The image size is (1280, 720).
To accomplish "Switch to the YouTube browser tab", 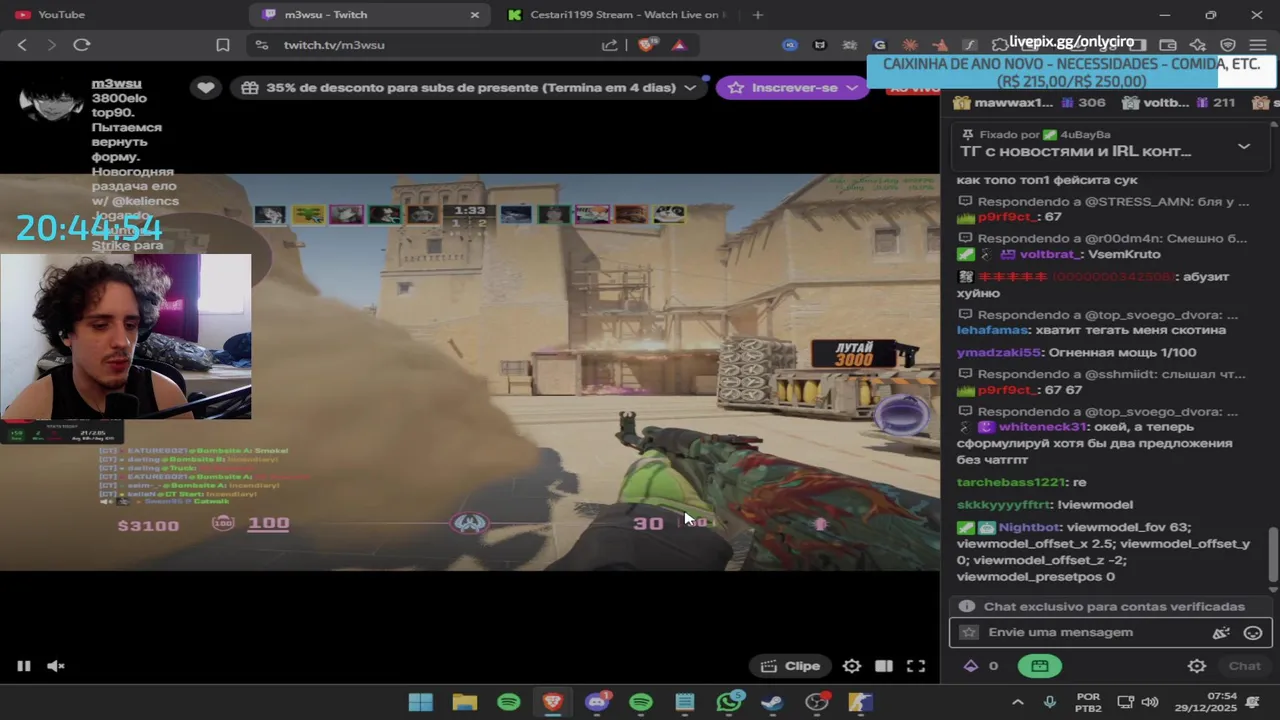I will tap(60, 15).
